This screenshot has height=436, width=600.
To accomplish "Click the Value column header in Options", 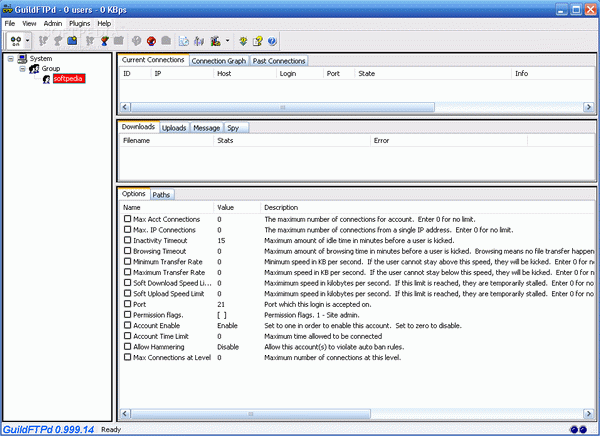I will pos(237,207).
